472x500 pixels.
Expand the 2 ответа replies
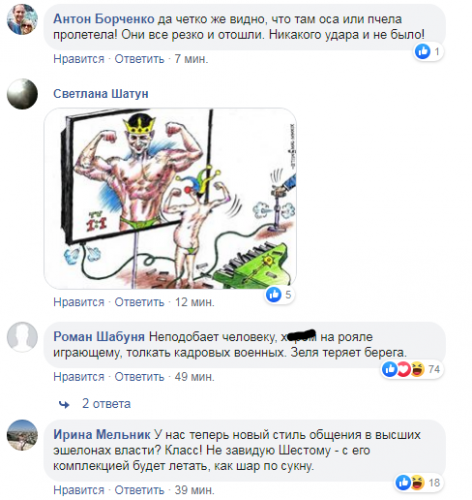click(106, 404)
